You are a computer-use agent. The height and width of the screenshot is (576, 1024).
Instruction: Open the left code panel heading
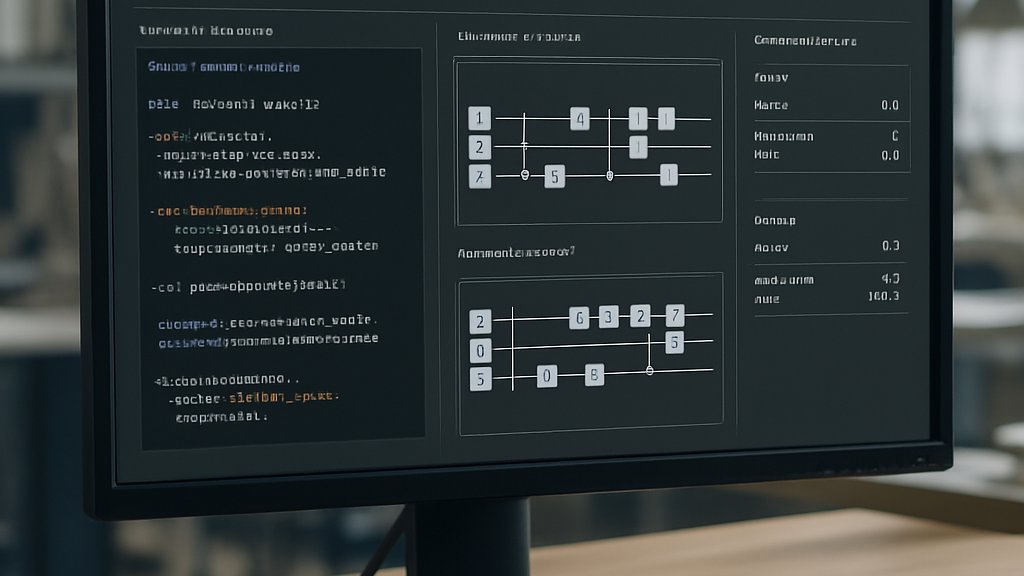pyautogui.click(x=206, y=31)
